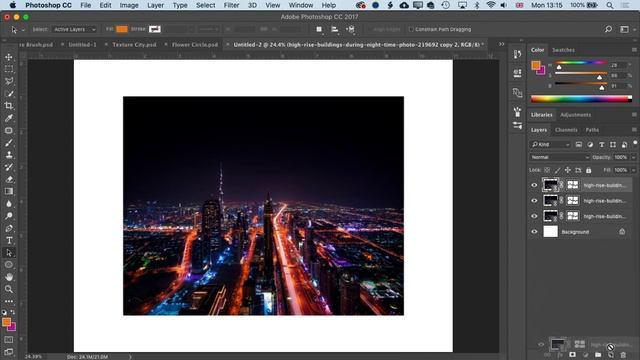Image resolution: width=640 pixels, height=360 pixels.
Task: Select the Eyedropper tool
Action: point(9,118)
